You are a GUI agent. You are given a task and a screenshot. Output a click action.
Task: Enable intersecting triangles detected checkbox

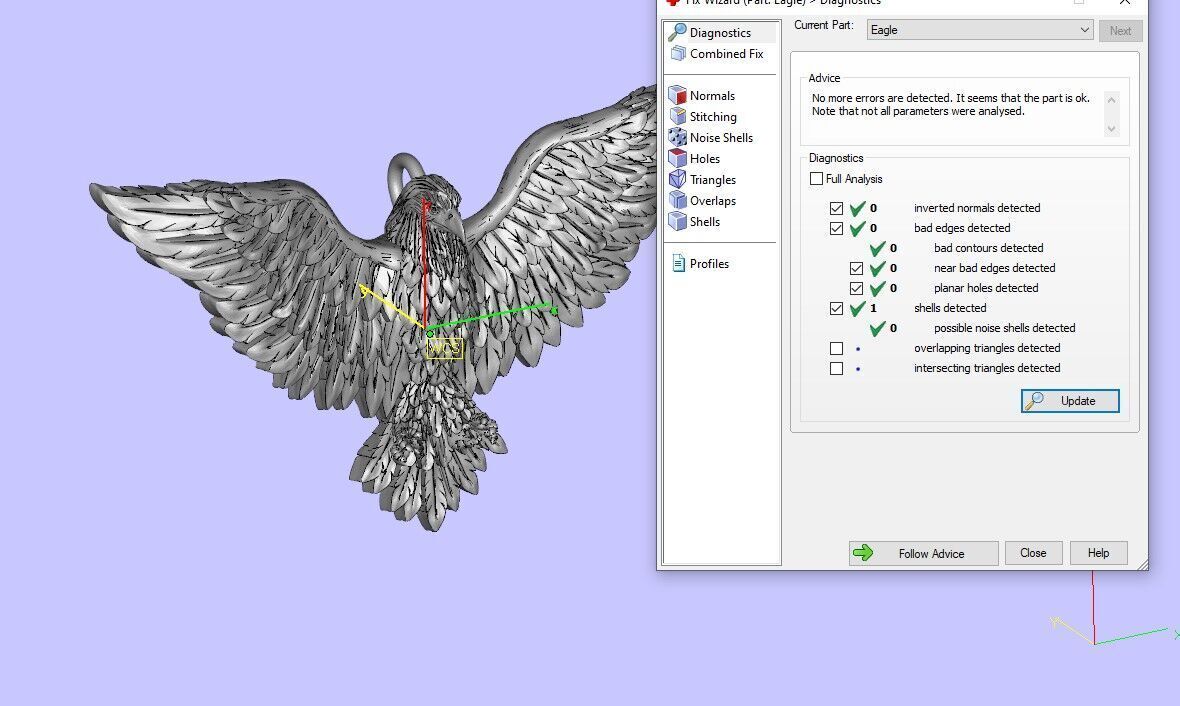point(836,369)
